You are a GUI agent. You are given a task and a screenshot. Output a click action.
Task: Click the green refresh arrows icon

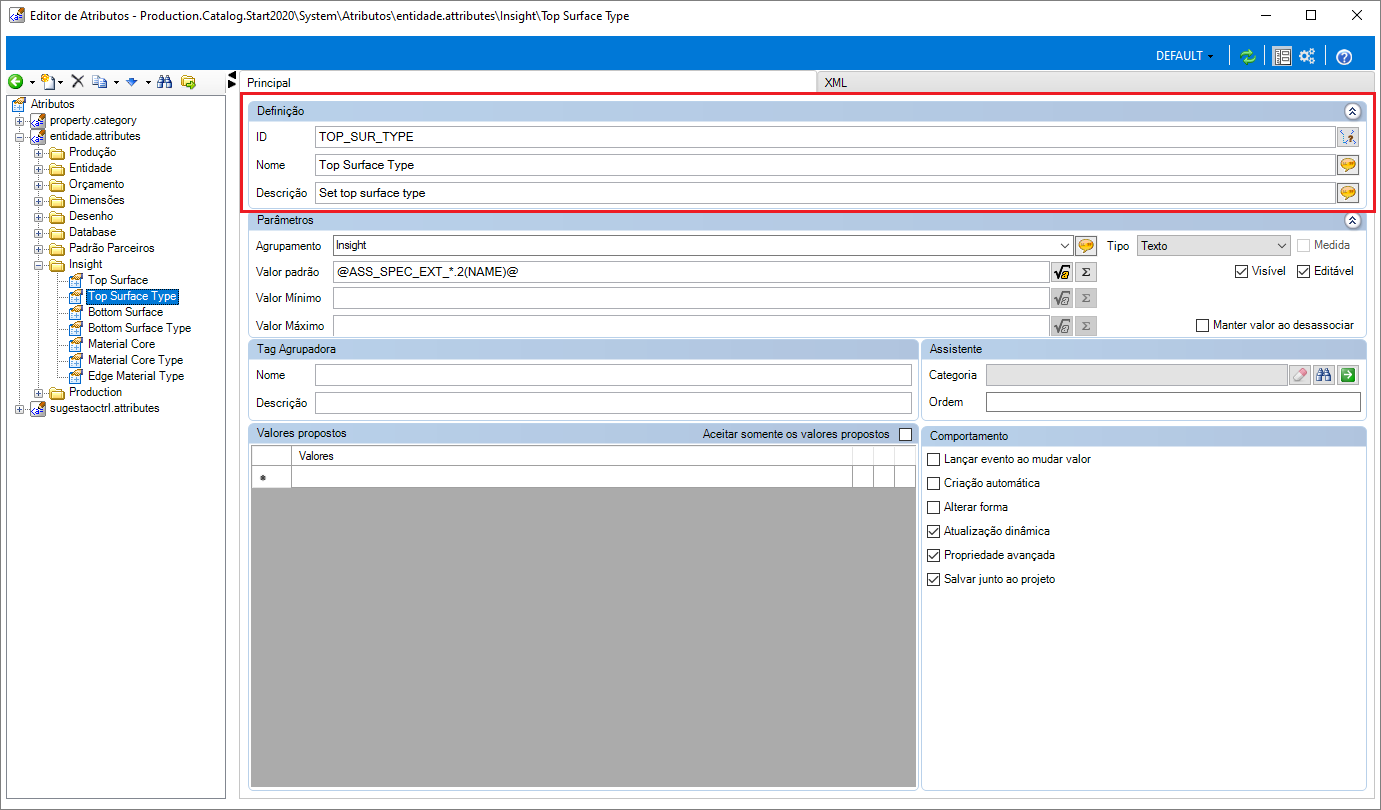[1247, 56]
